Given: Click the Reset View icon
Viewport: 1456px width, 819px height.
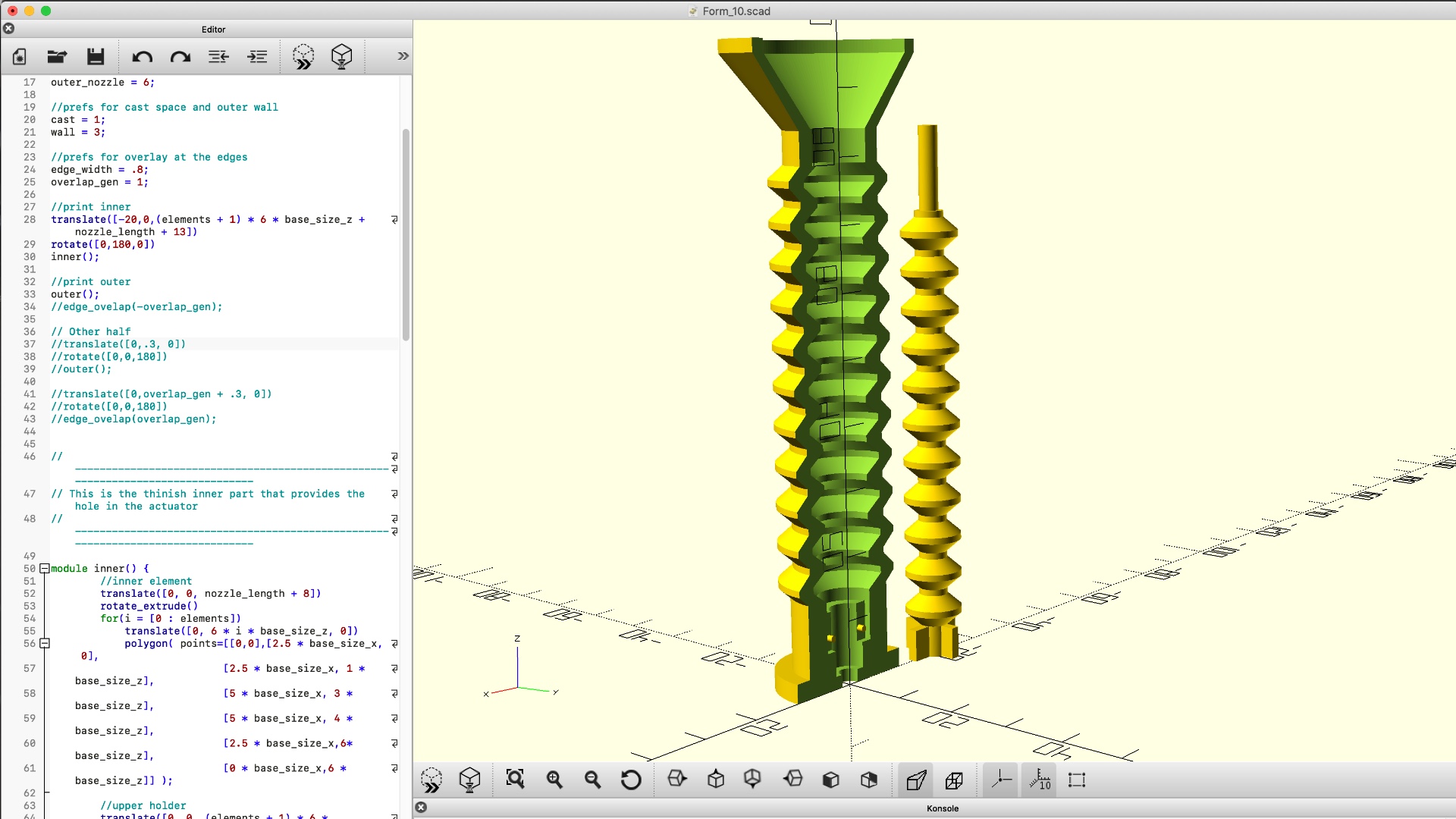Looking at the screenshot, I should pyautogui.click(x=630, y=780).
